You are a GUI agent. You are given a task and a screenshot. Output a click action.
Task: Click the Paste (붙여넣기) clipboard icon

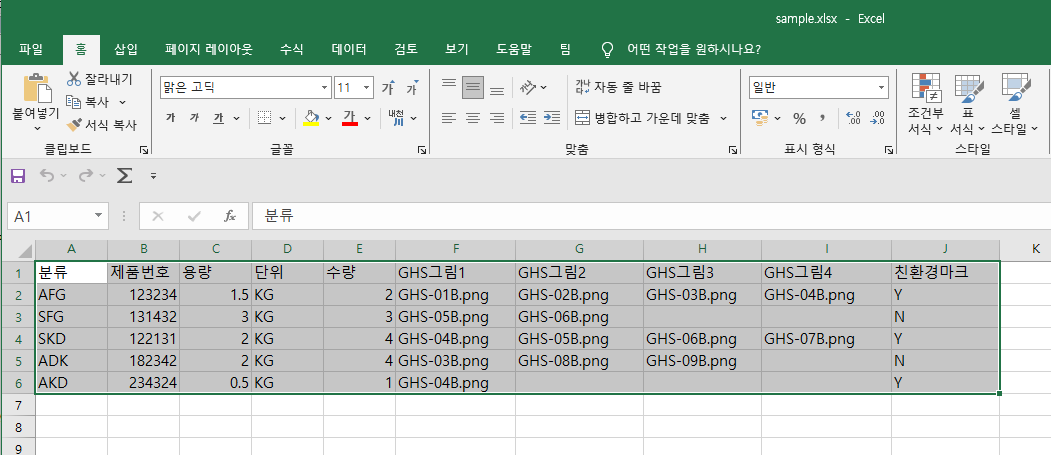[x=37, y=88]
